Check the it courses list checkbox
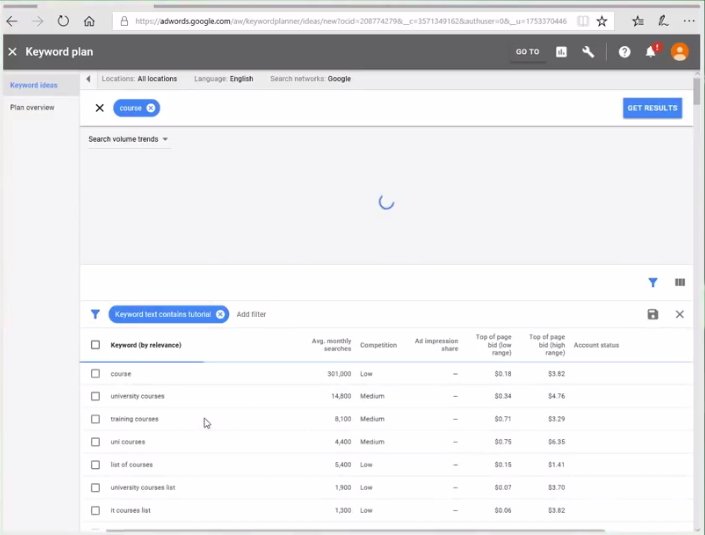Image resolution: width=705 pixels, height=535 pixels. point(95,510)
